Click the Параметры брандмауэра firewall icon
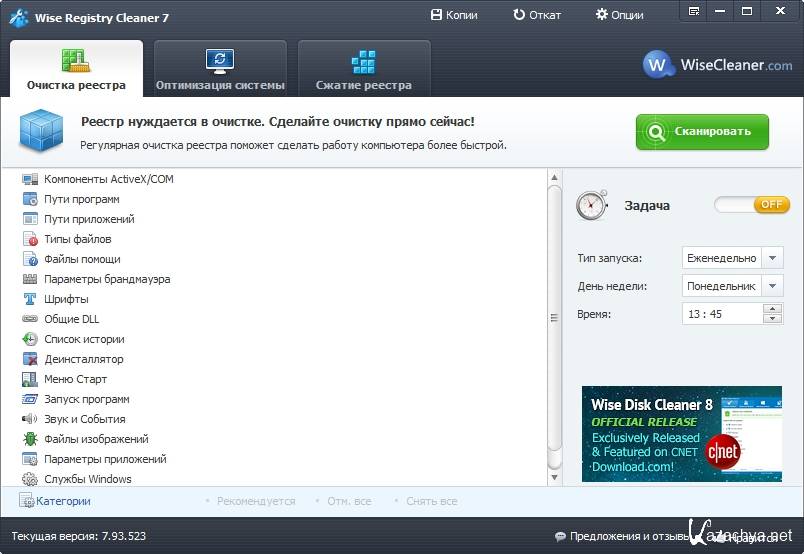The width and height of the screenshot is (804, 554). (30, 279)
